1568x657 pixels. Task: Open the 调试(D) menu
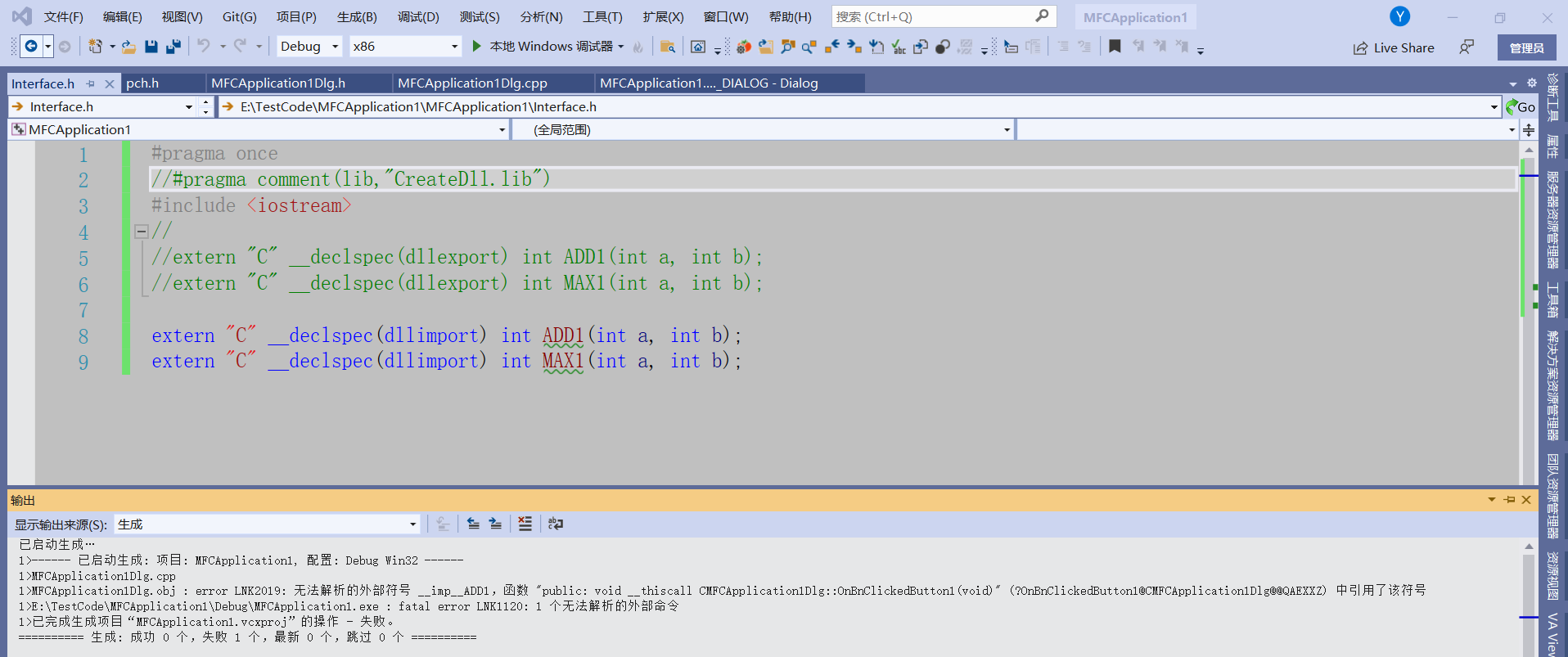pos(418,16)
